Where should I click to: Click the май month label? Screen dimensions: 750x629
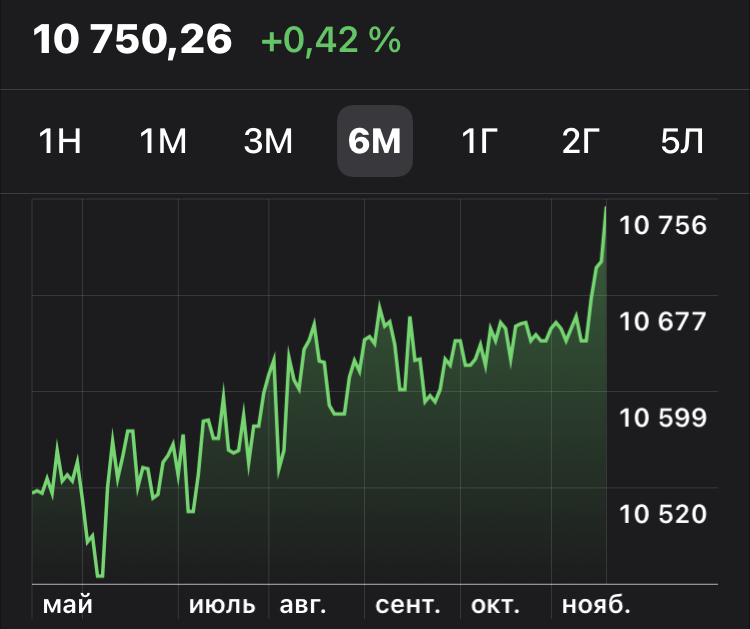coord(67,605)
